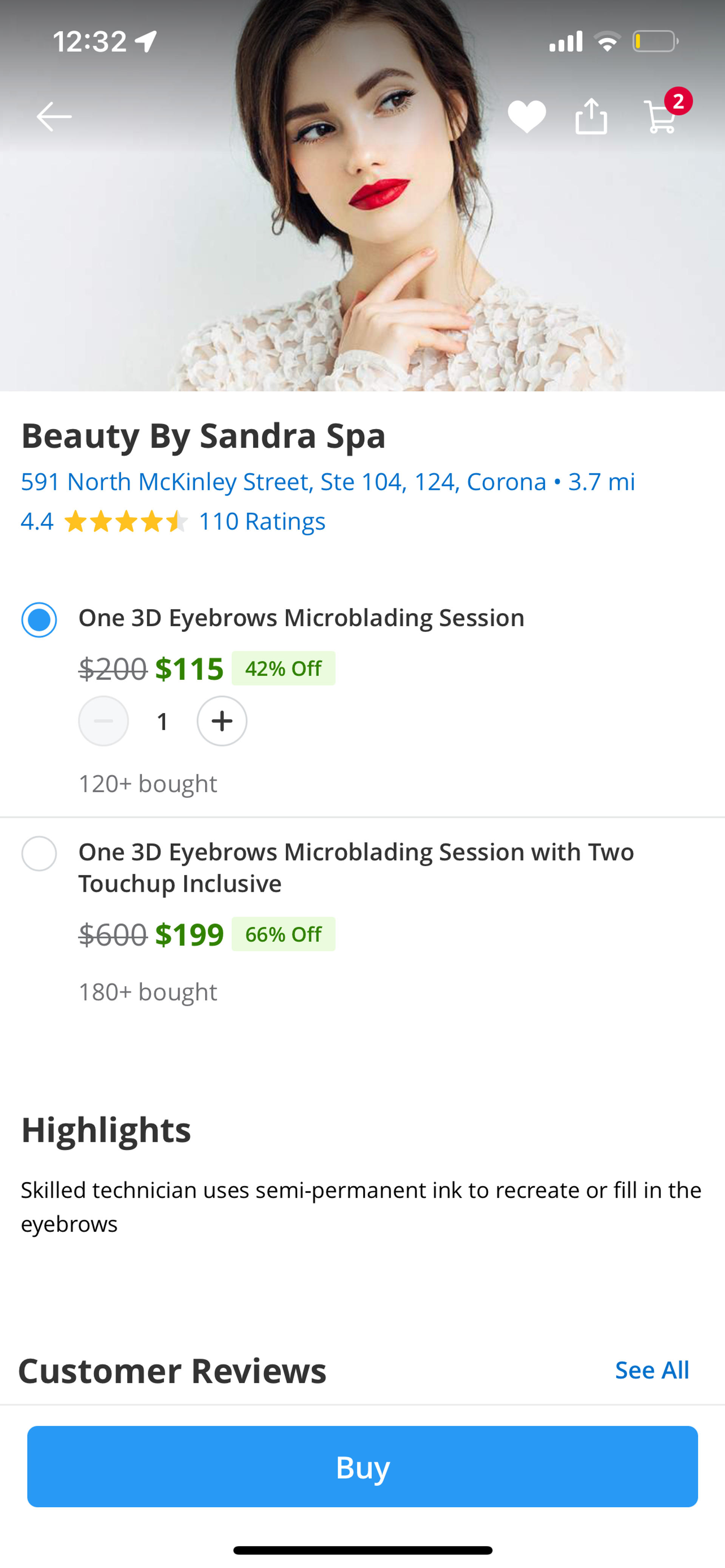The image size is (725, 1568).
Task: View the 110 Ratings link
Action: click(262, 522)
